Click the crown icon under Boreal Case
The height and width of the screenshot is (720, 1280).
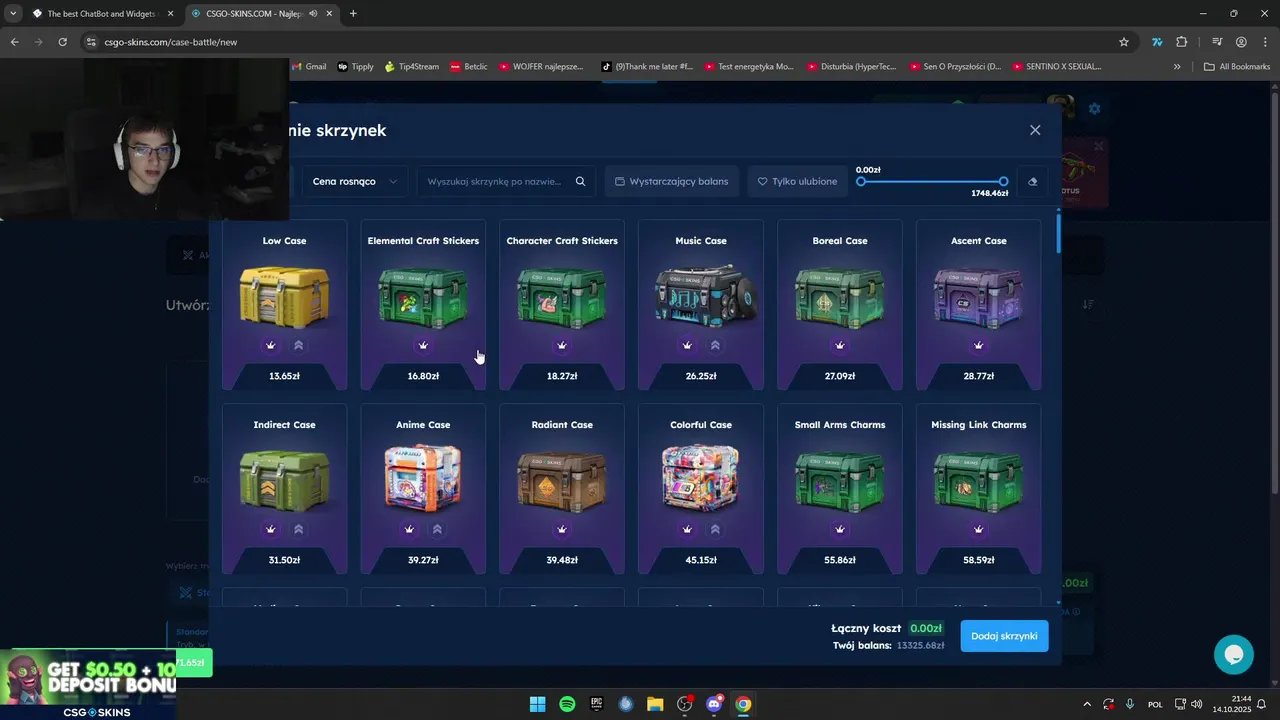(840, 345)
